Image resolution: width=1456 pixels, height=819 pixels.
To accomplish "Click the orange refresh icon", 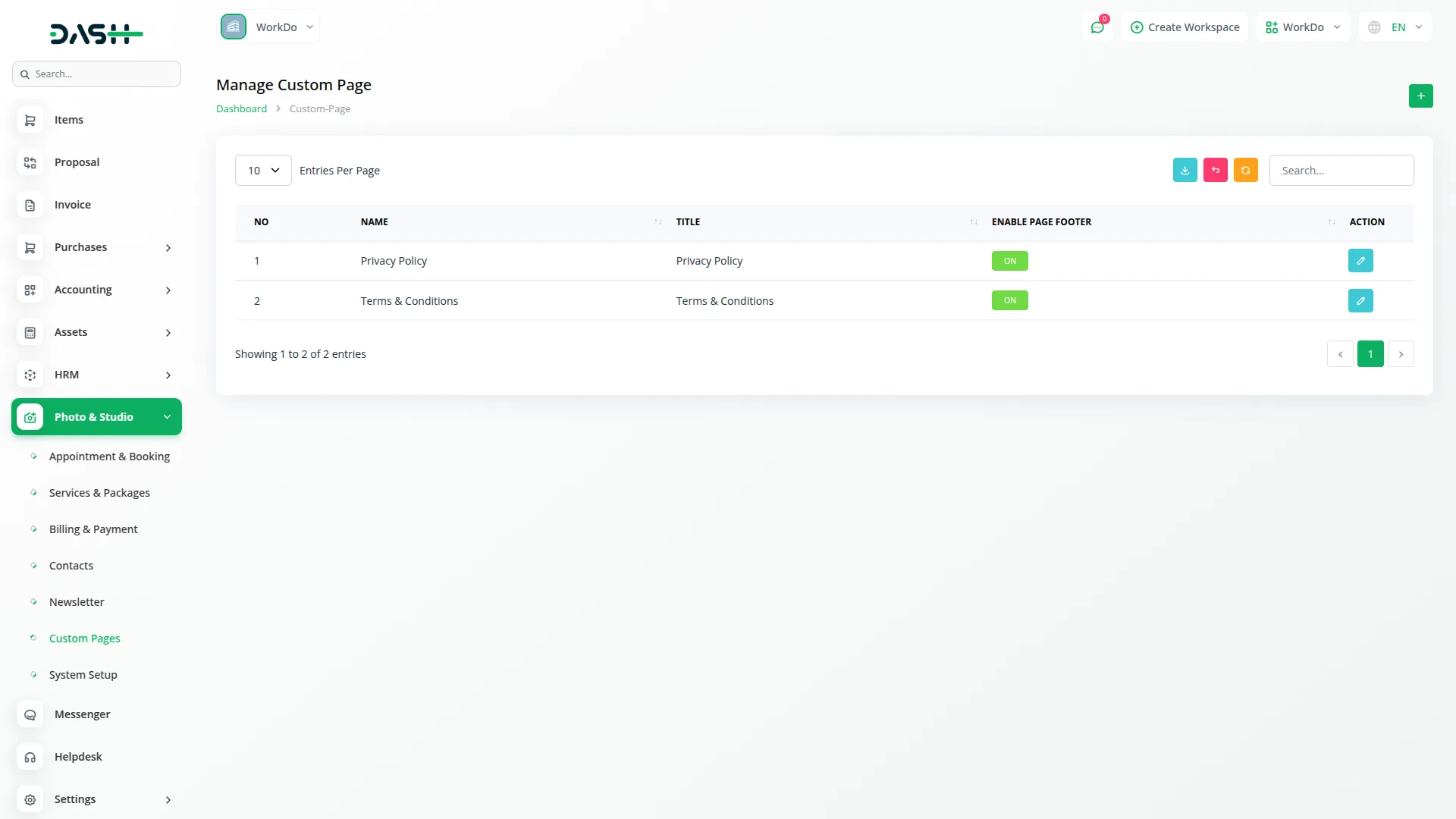I will [1245, 171].
